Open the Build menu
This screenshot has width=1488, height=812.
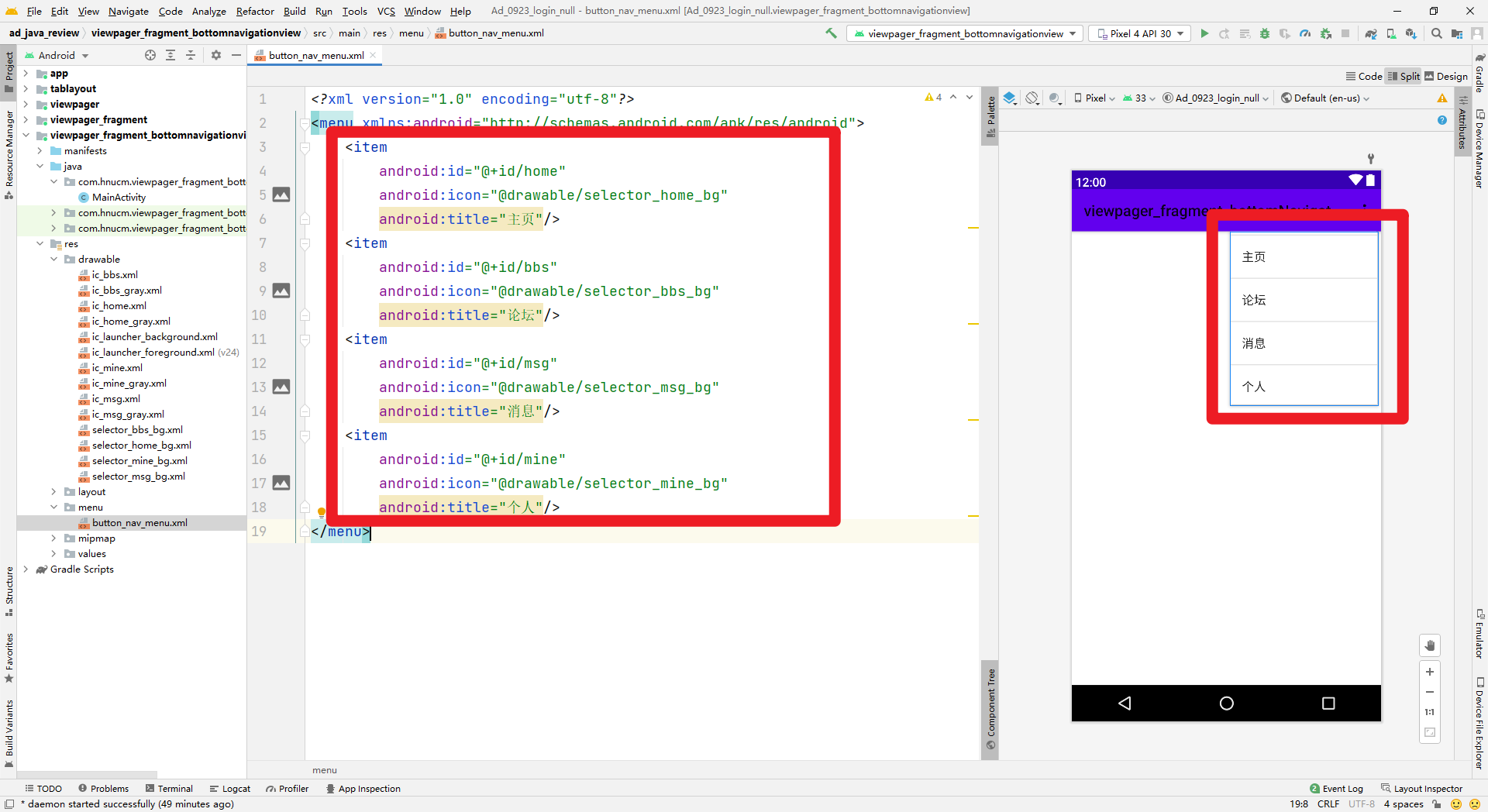tap(294, 11)
